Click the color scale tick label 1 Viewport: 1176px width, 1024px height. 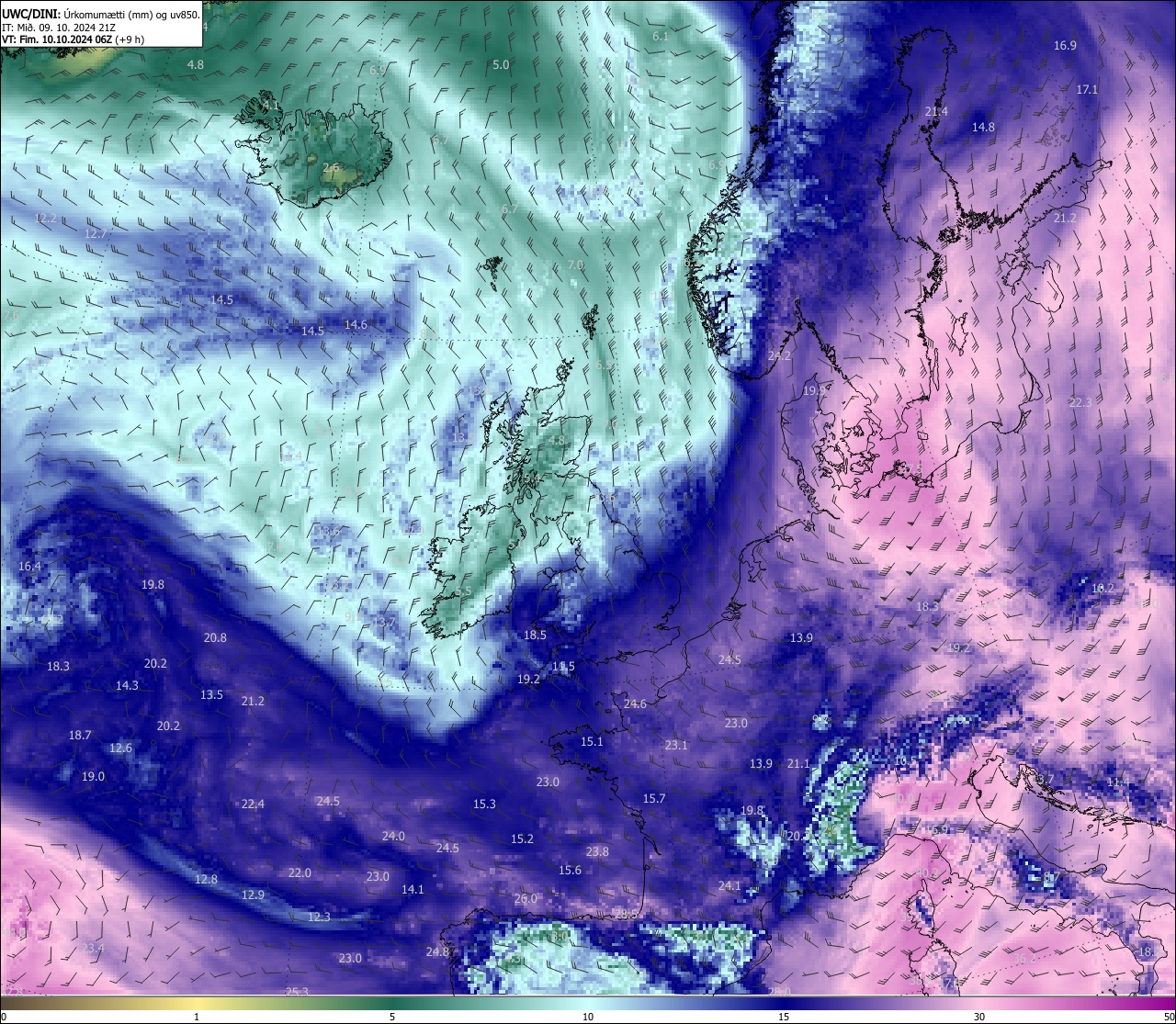coord(197,1017)
